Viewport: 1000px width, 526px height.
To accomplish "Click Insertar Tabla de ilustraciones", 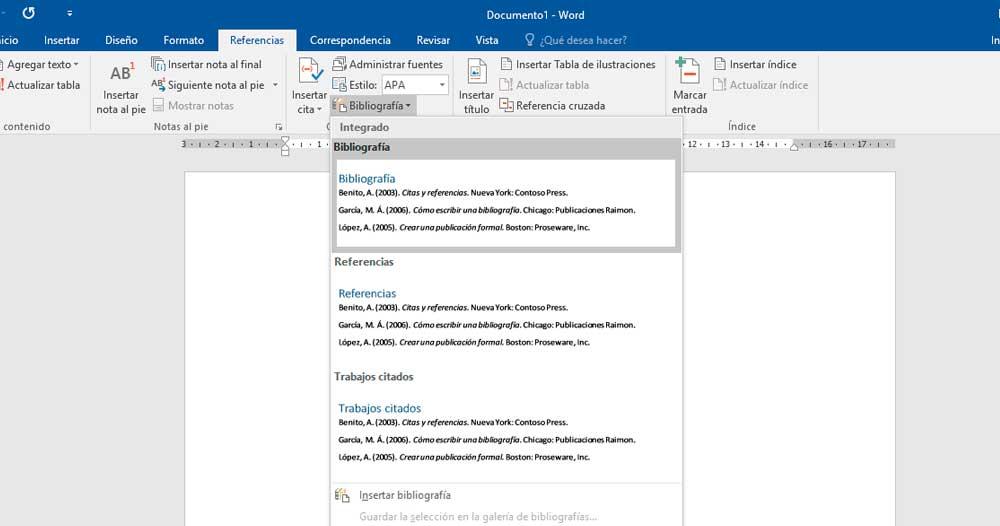I will (x=578, y=64).
